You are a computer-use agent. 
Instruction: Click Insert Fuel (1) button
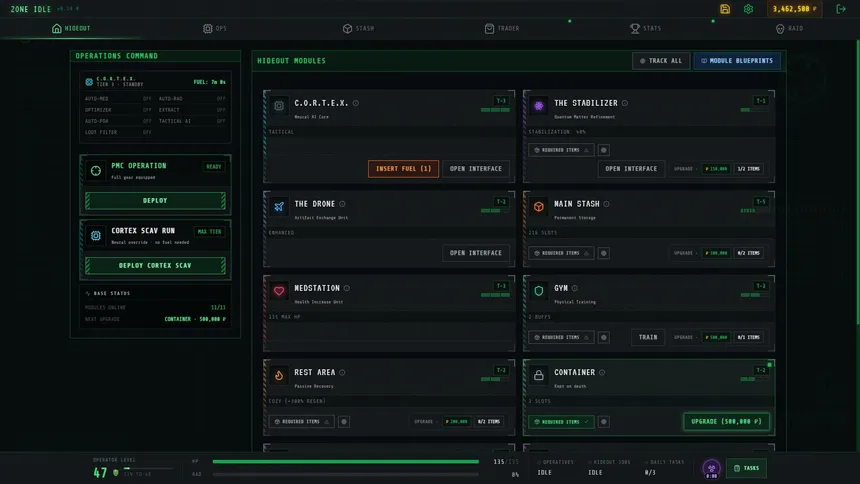tap(403, 169)
